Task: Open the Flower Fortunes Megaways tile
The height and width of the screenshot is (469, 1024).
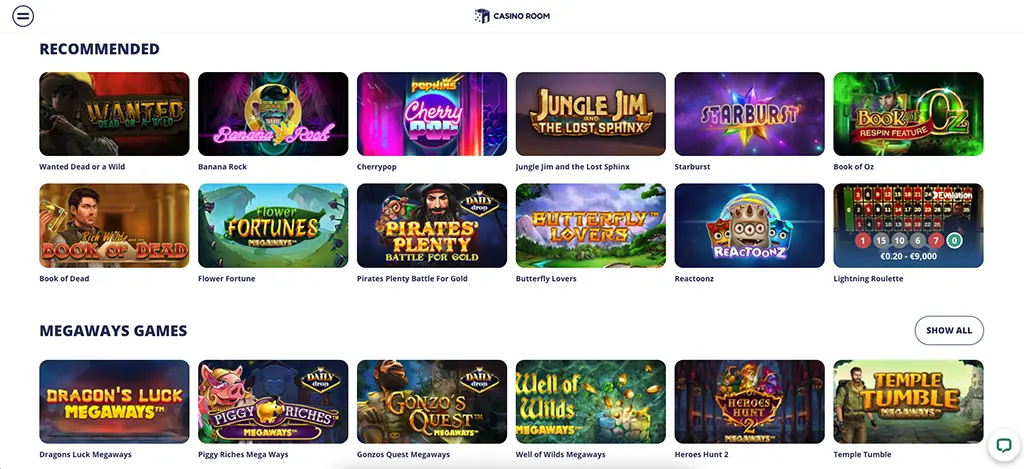Action: click(273, 225)
